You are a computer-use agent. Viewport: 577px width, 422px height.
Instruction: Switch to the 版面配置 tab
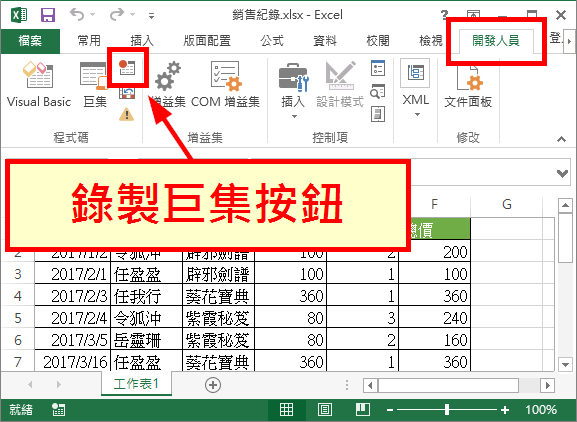(207, 40)
